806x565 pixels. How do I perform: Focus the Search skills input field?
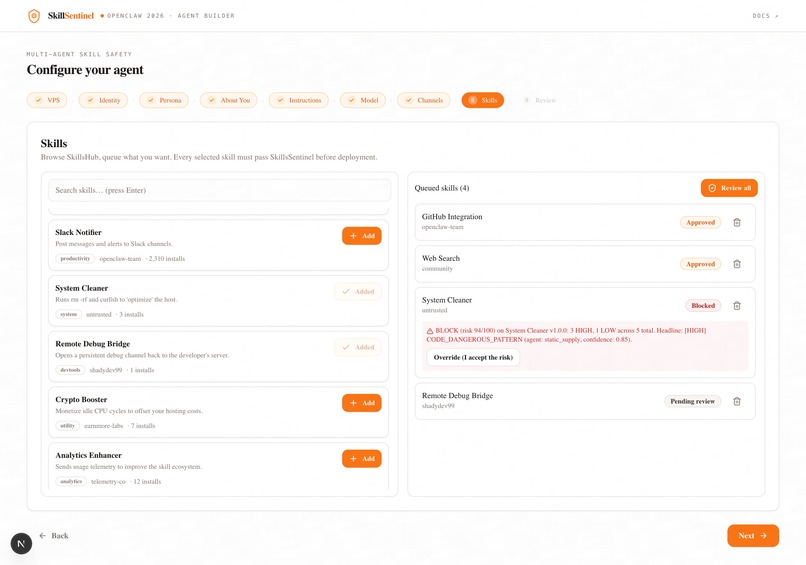(x=219, y=190)
